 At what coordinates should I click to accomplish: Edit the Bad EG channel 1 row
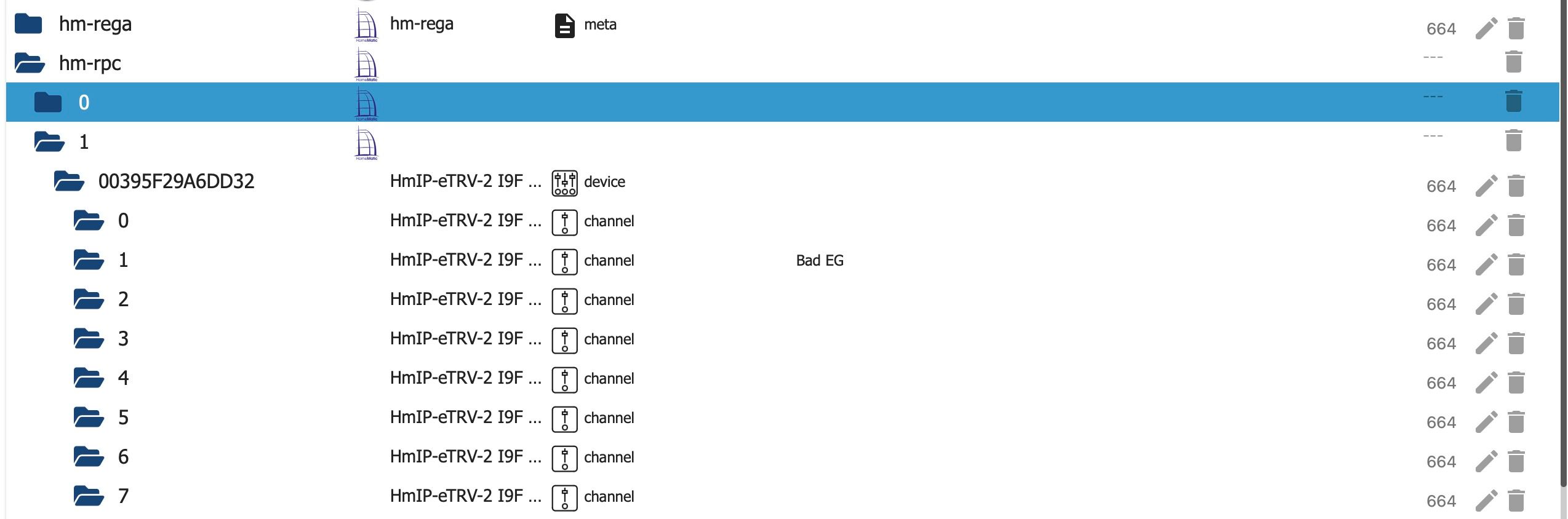(1486, 264)
